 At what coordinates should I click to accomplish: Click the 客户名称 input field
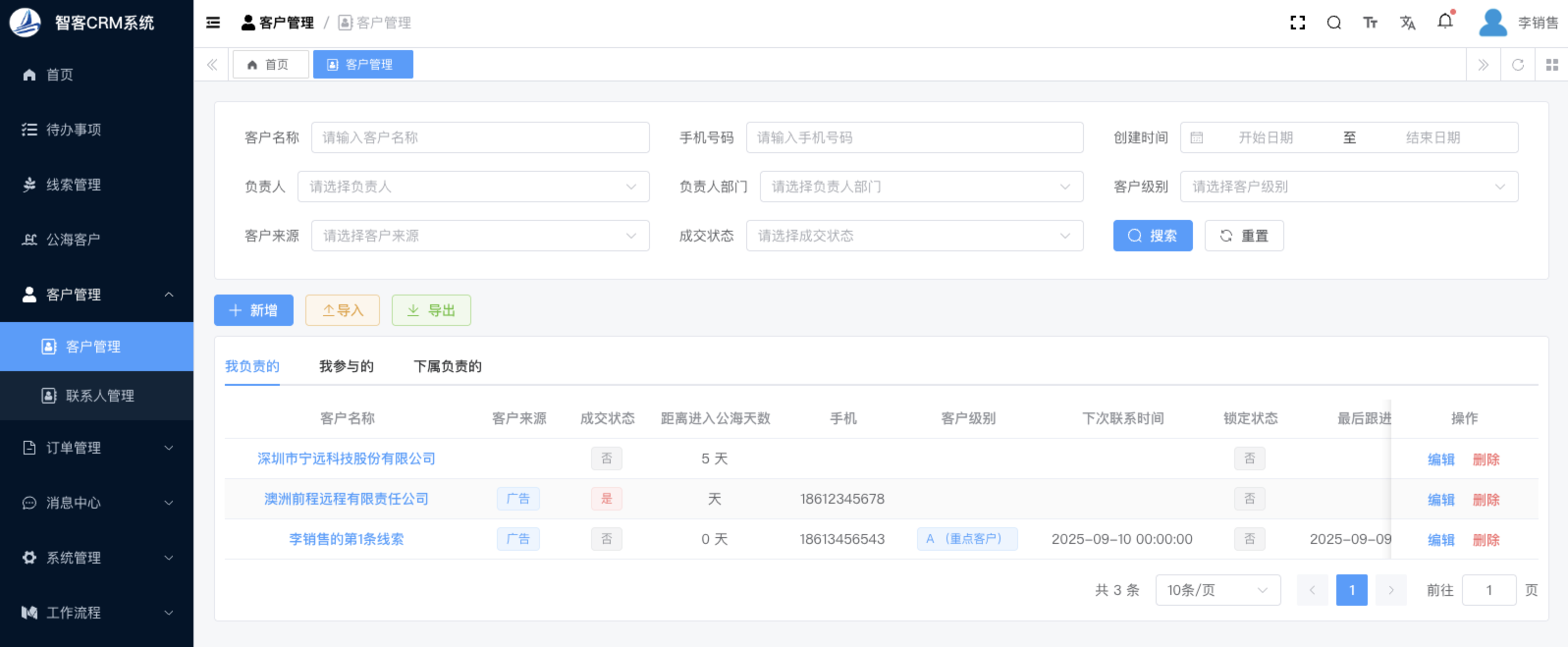[x=479, y=137]
